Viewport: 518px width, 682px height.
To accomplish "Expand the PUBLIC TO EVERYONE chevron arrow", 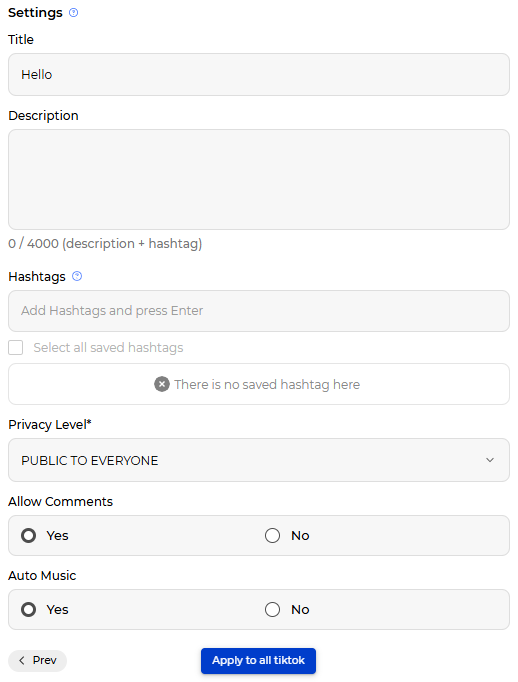I will (x=490, y=460).
